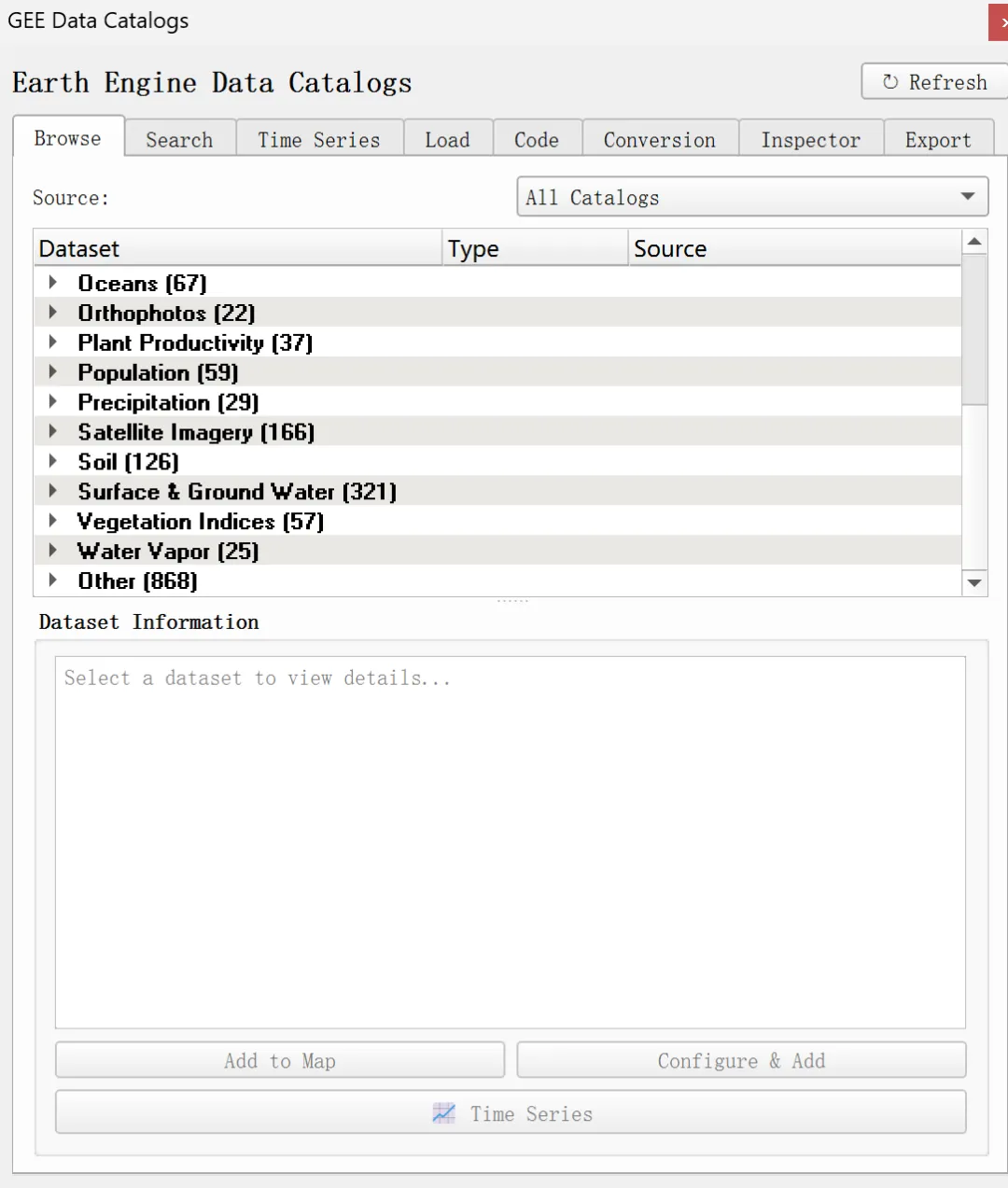Viewport: 1008px width, 1188px height.
Task: Expand the Surface & Ground Water arrow
Action: pos(53,491)
